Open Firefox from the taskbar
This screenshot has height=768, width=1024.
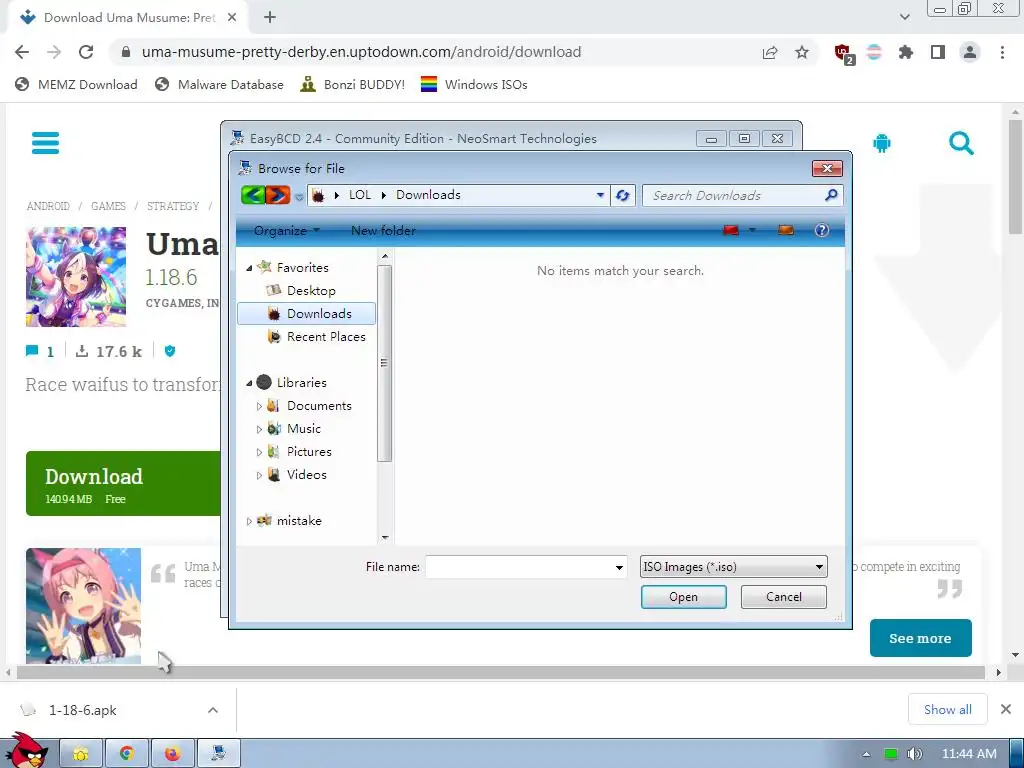click(x=172, y=754)
